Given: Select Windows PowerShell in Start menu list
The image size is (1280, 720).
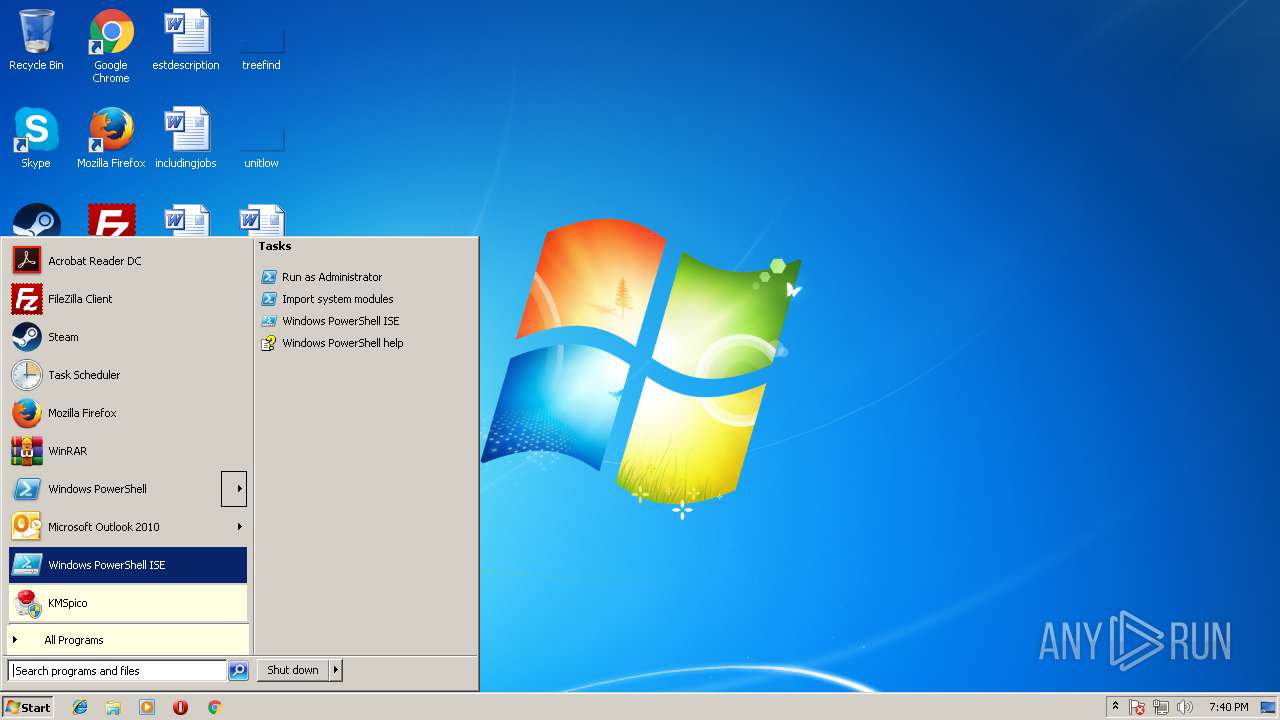Looking at the screenshot, I should tap(115, 489).
